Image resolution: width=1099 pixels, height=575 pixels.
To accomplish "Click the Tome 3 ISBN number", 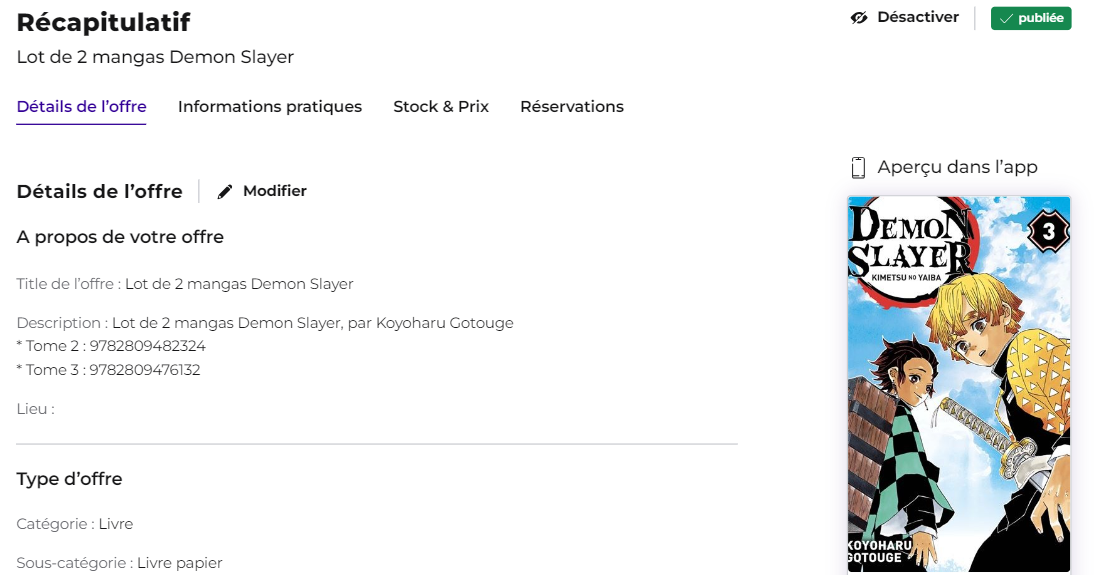I will click(144, 370).
